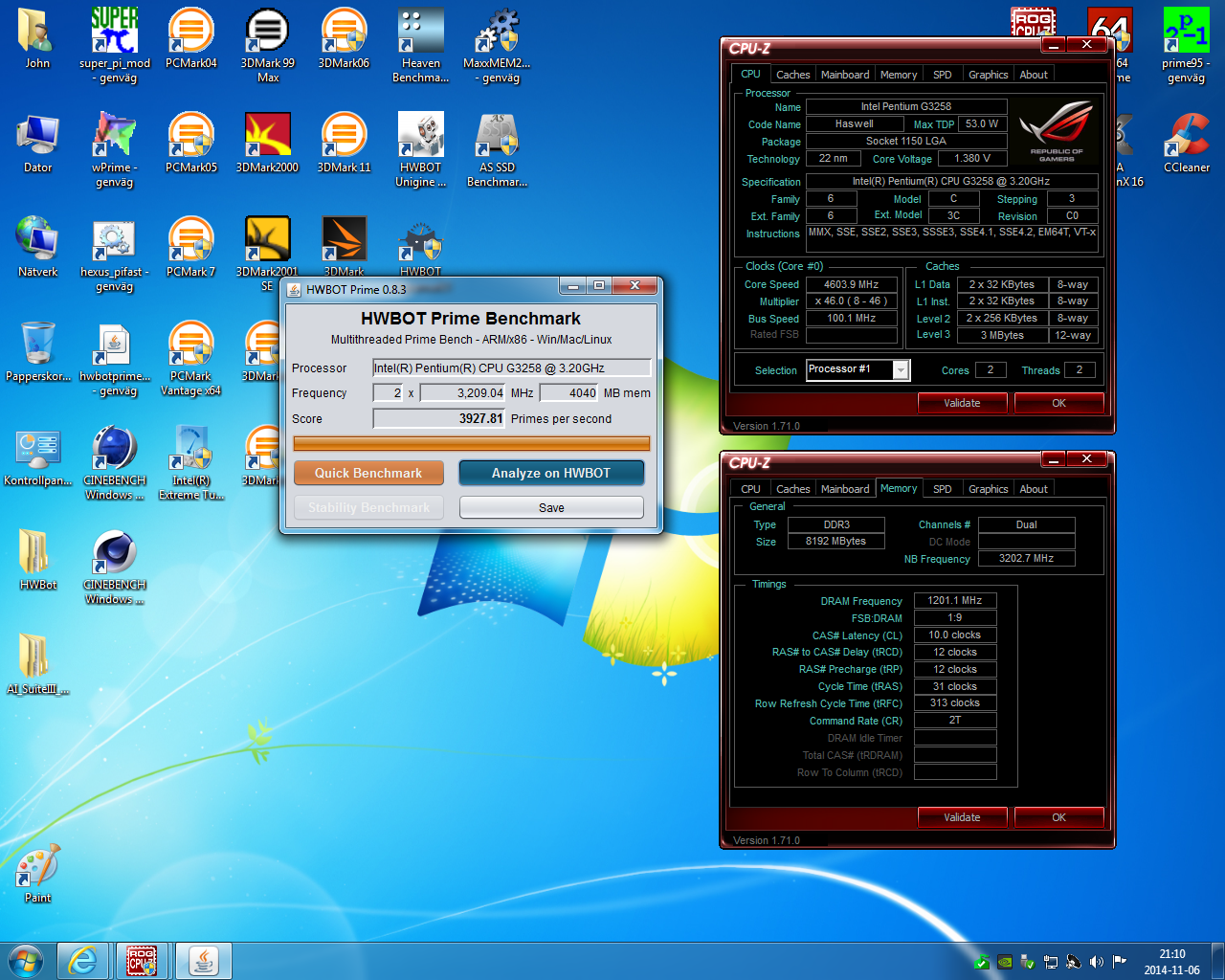Click NB Frequency value 3202.7 MHz
This screenshot has height=980, width=1225.
(1026, 558)
